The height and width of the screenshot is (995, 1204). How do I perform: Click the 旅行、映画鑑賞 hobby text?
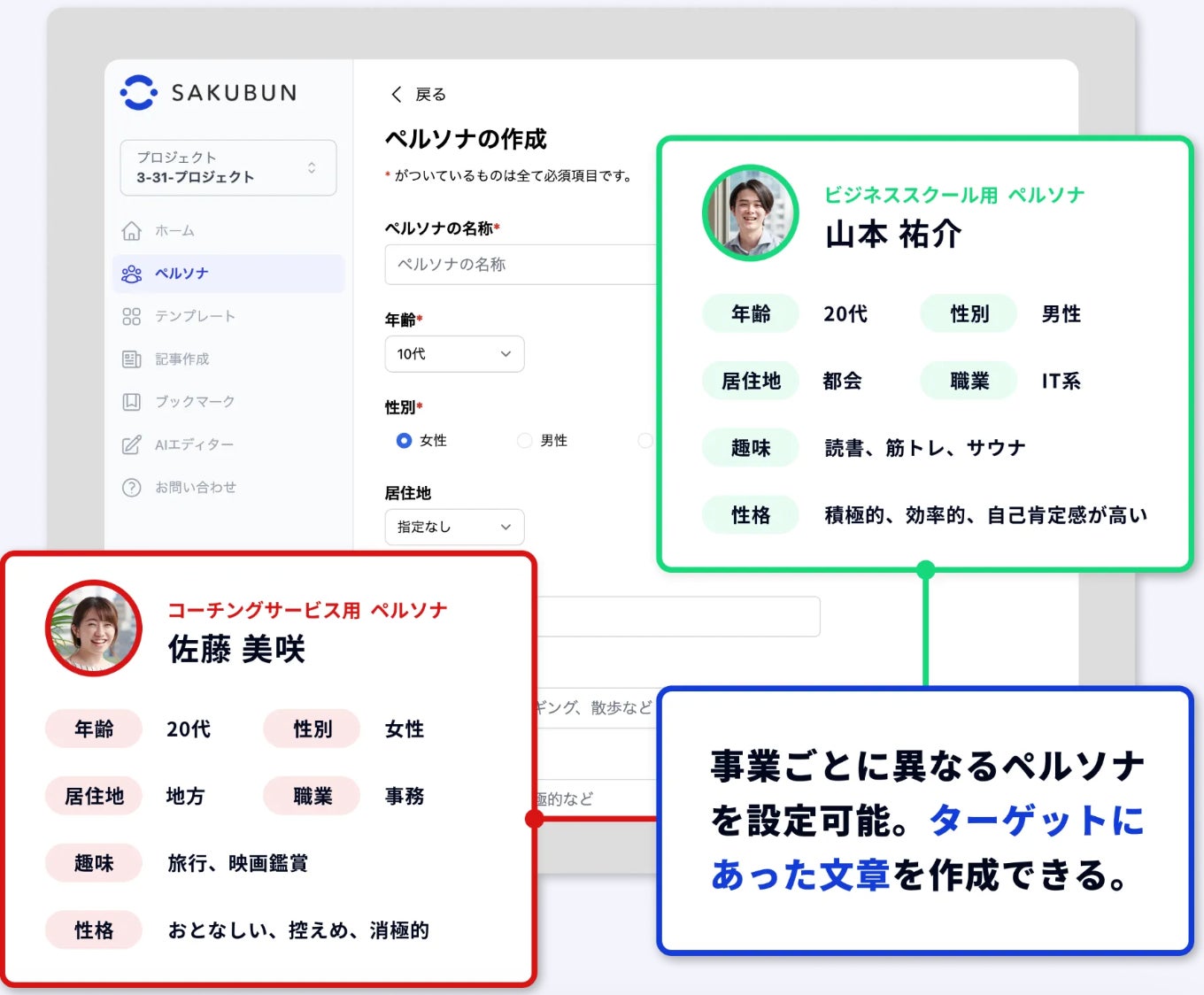click(x=237, y=863)
